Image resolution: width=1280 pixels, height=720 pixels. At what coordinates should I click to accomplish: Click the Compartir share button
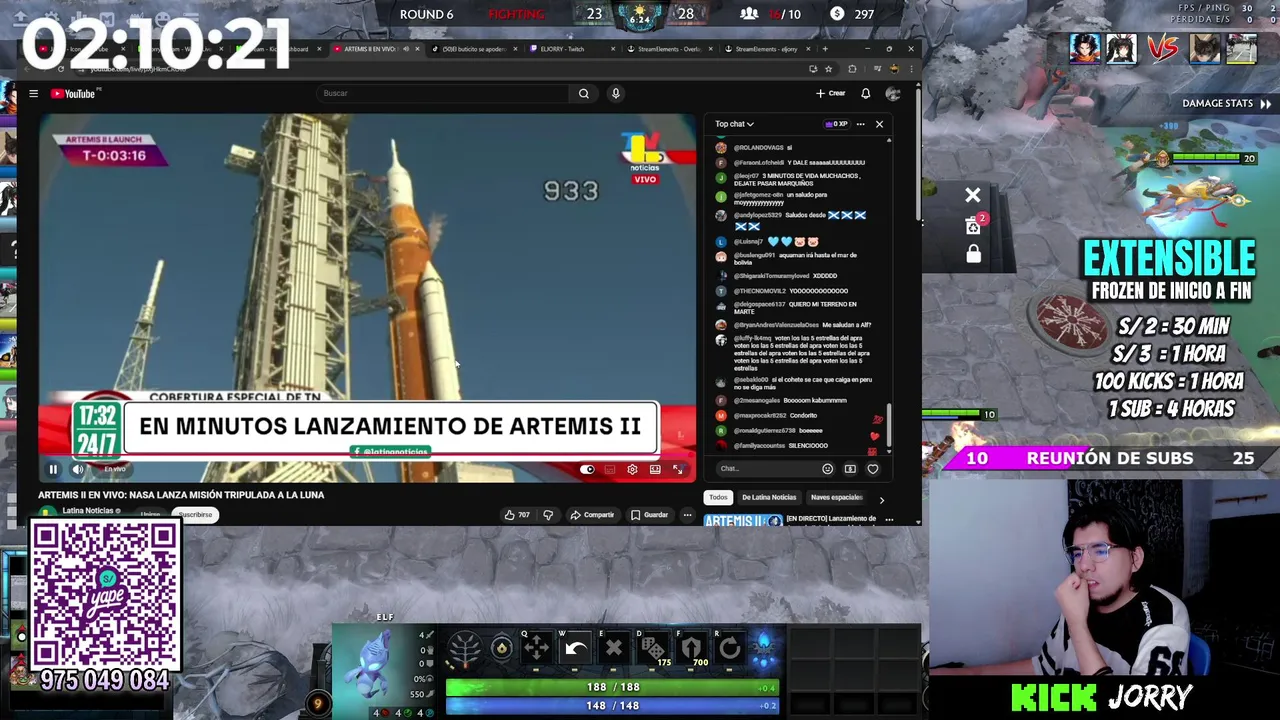click(x=592, y=515)
